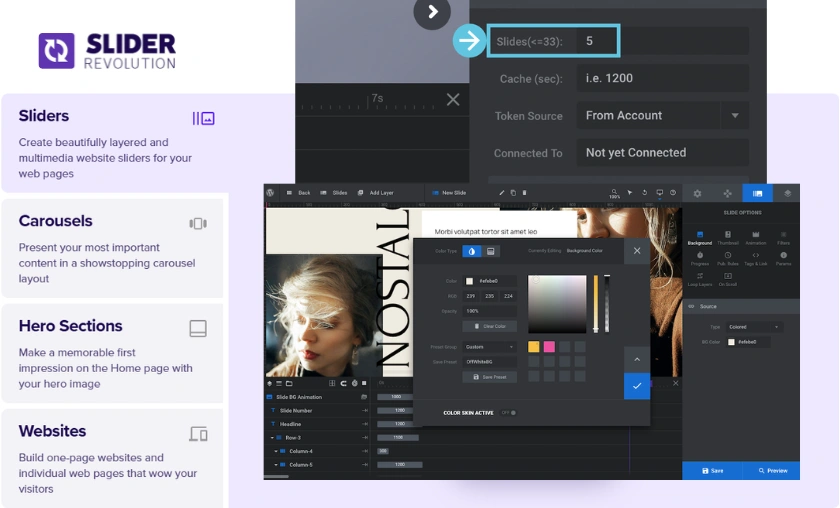Open the layer options tab

click(x=787, y=193)
